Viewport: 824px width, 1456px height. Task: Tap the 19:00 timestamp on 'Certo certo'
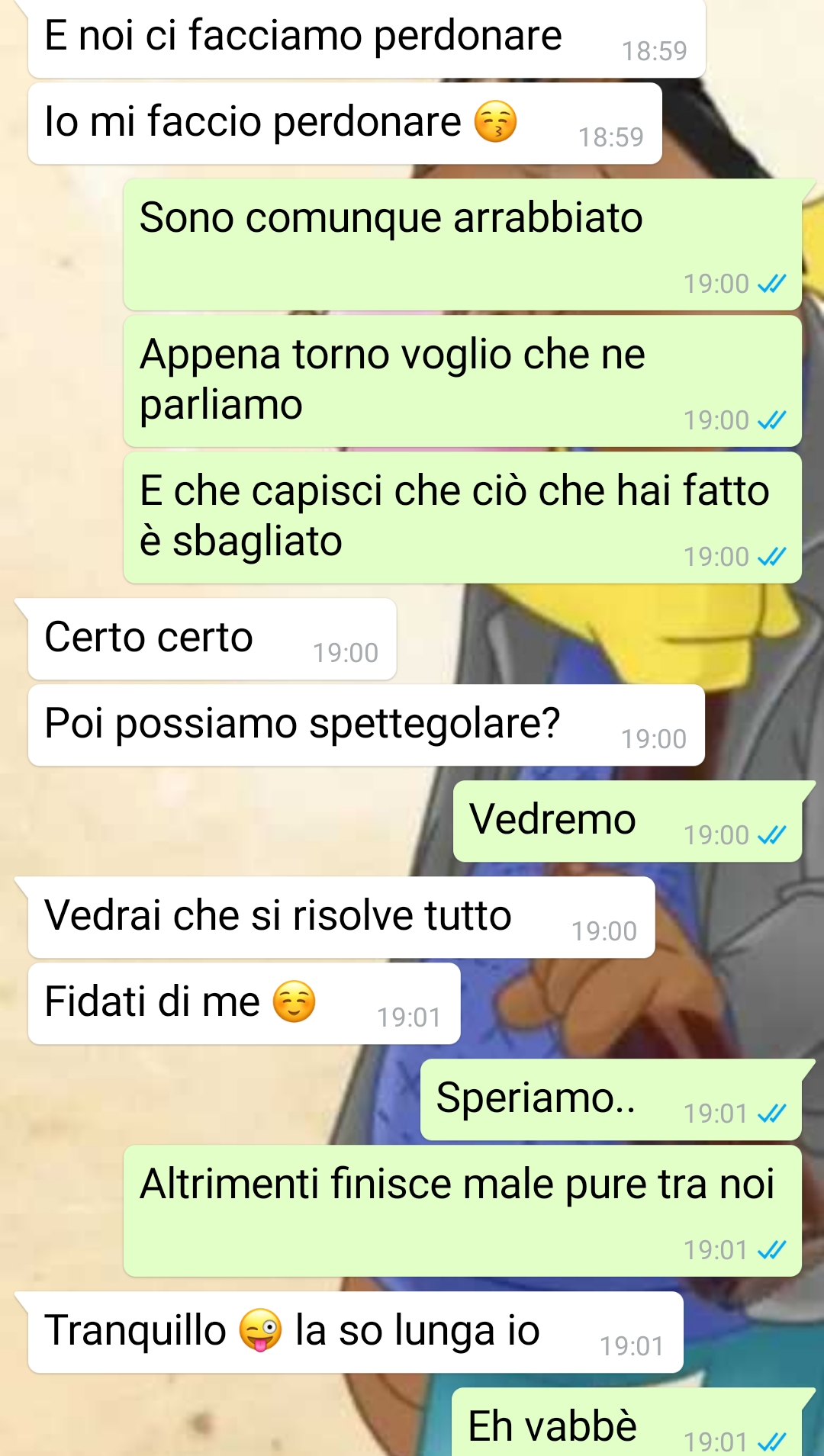tap(346, 653)
